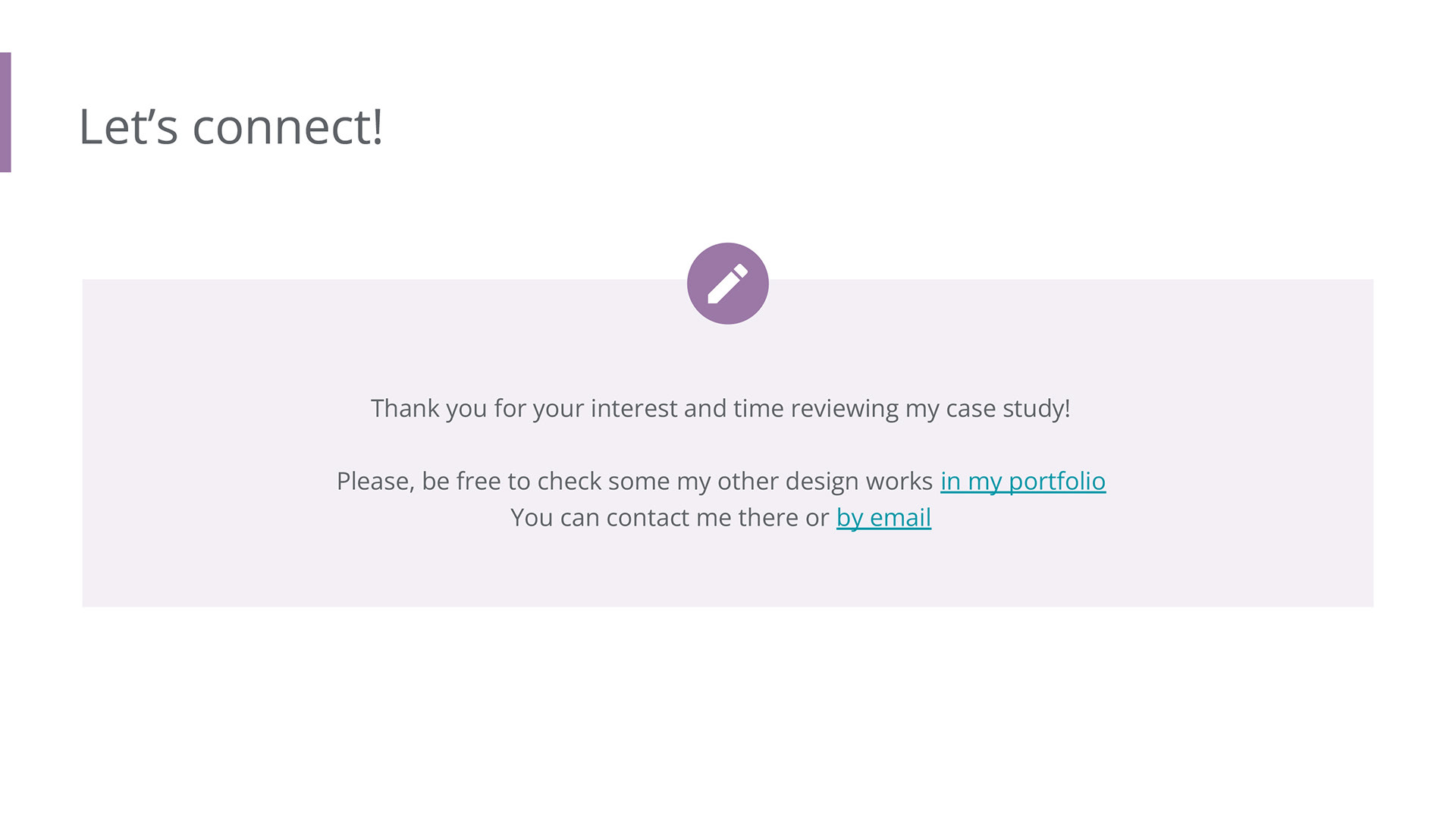Click the white pencil edit icon
Image resolution: width=1456 pixels, height=819 pixels.
coord(727,284)
